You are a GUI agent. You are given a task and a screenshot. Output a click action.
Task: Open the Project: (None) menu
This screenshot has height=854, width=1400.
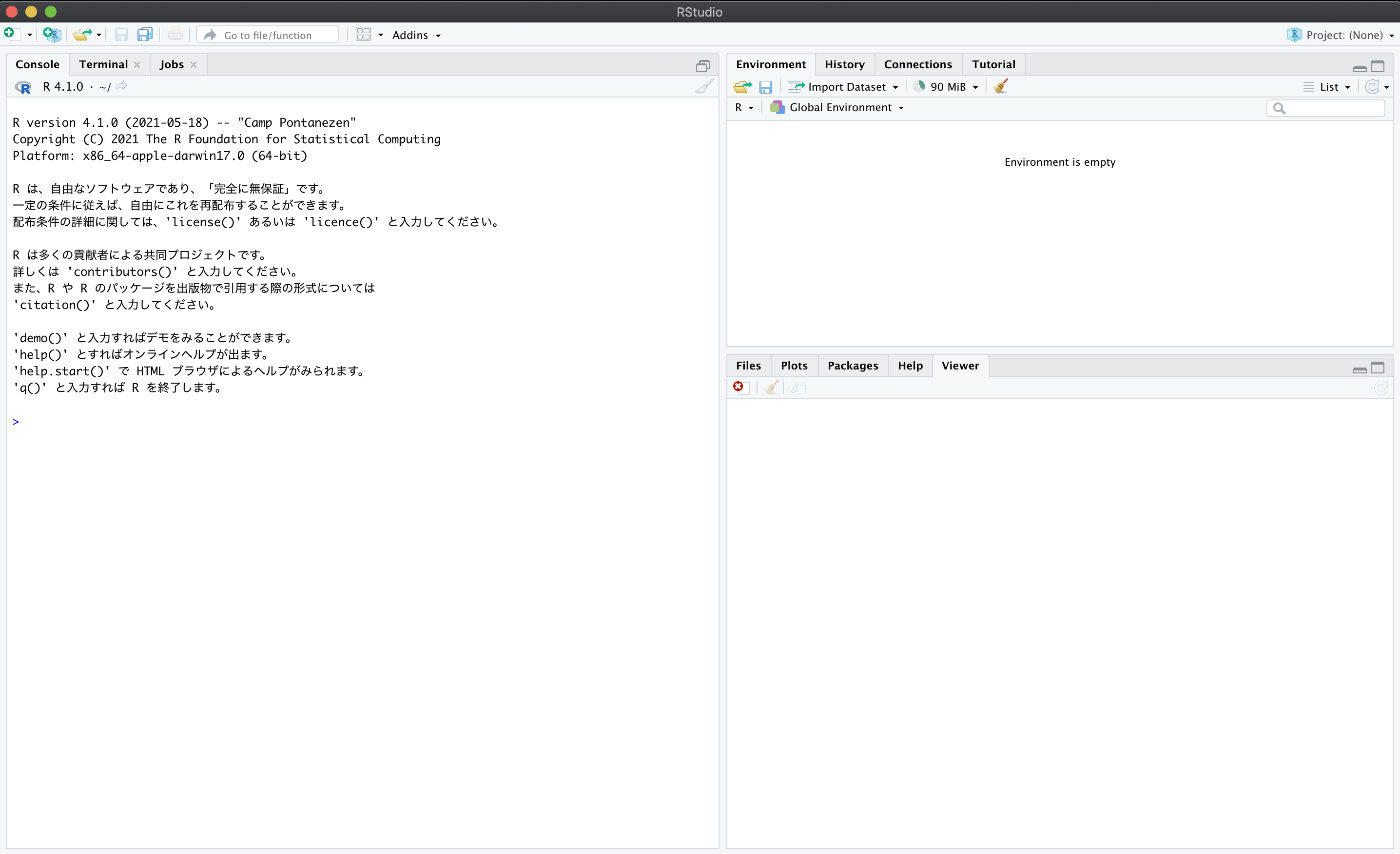(1340, 35)
